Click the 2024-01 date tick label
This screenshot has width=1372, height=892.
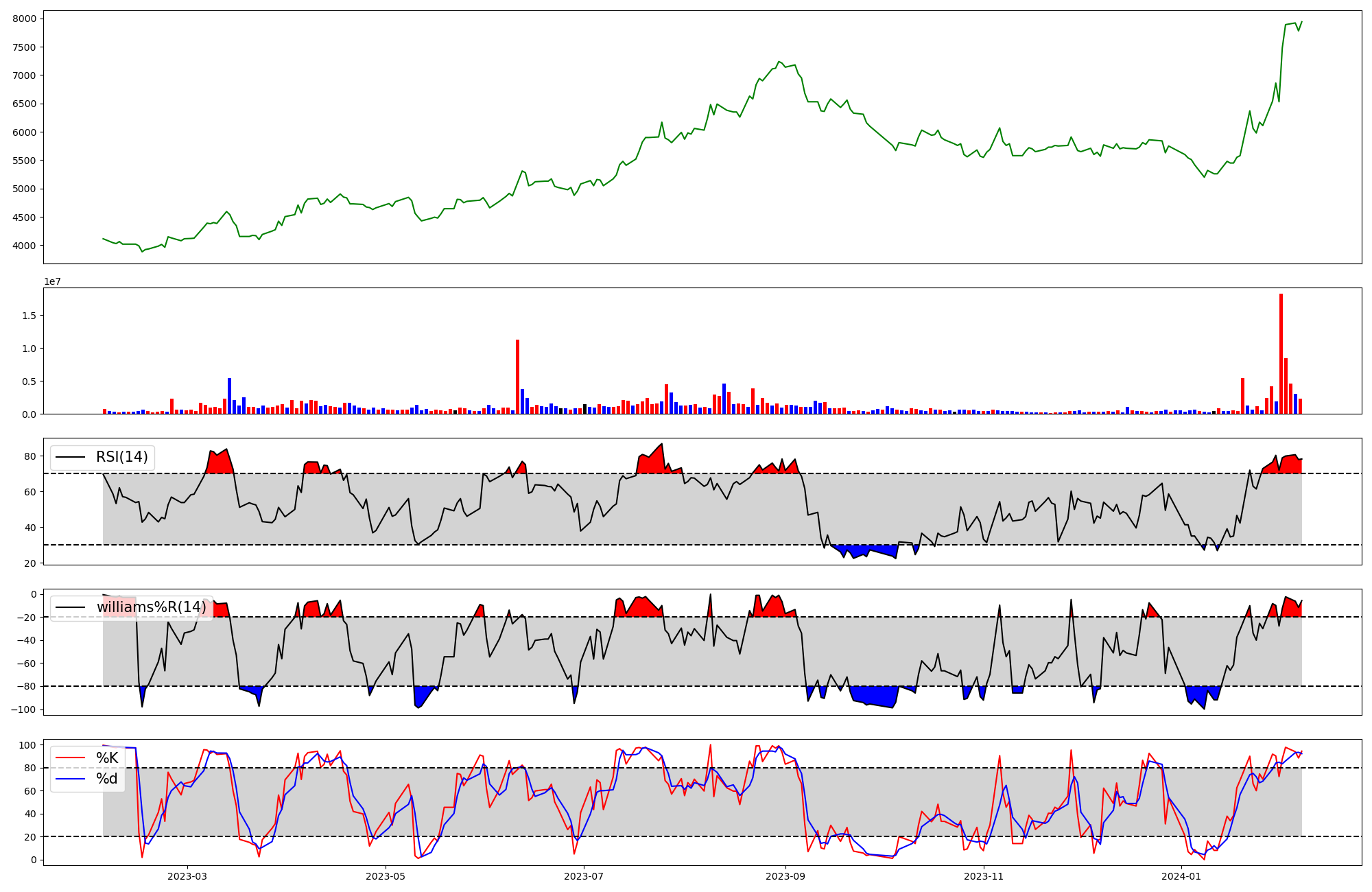point(1182,876)
